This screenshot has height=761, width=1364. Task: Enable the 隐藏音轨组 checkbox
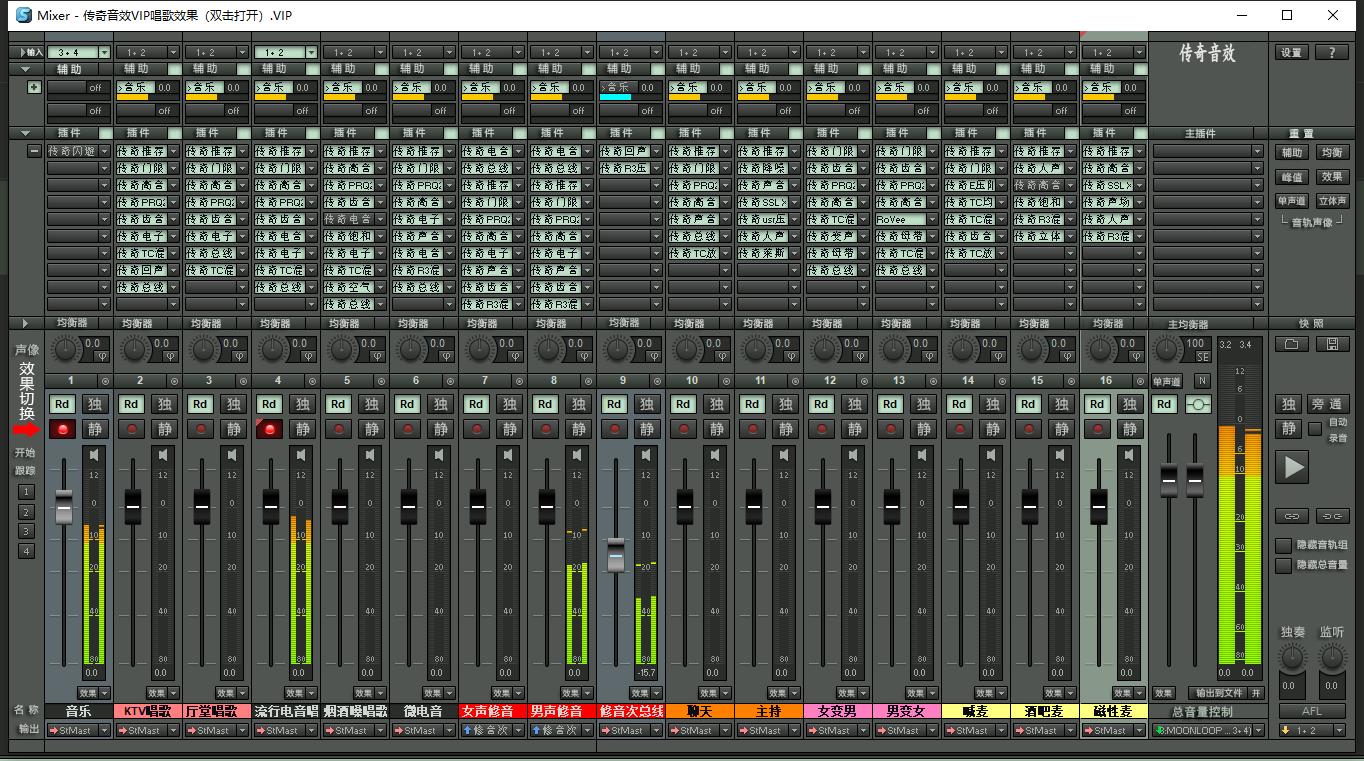click(1284, 546)
